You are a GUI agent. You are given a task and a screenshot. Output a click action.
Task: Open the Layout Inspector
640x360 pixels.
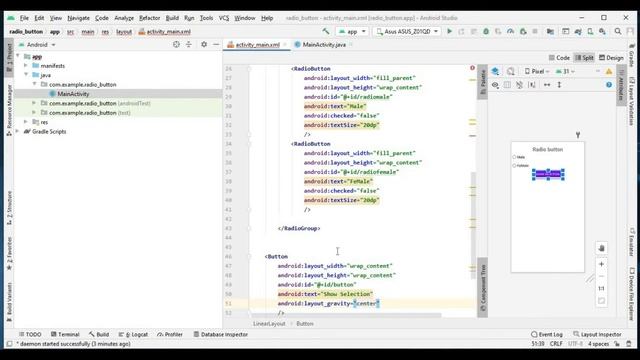[x=597, y=334]
